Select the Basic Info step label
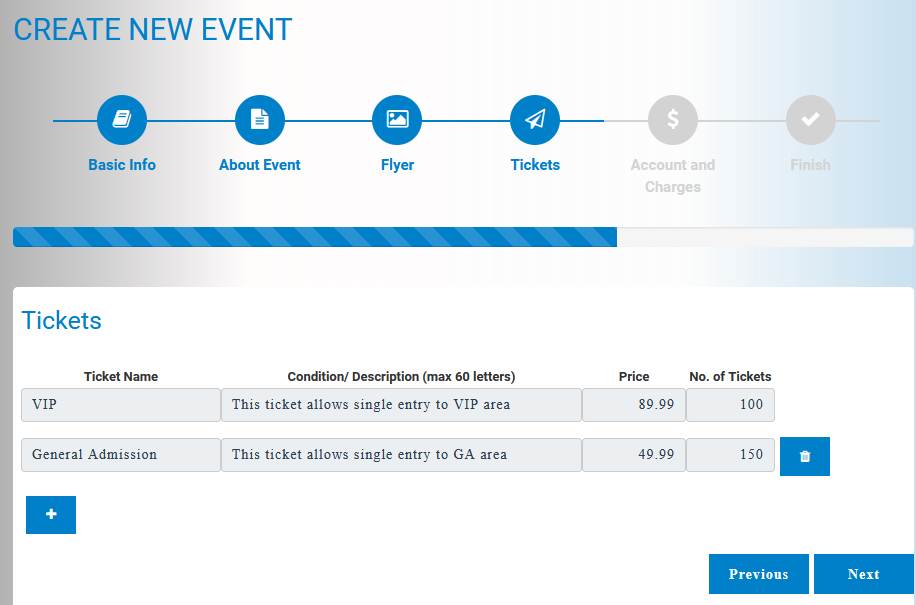 point(121,165)
